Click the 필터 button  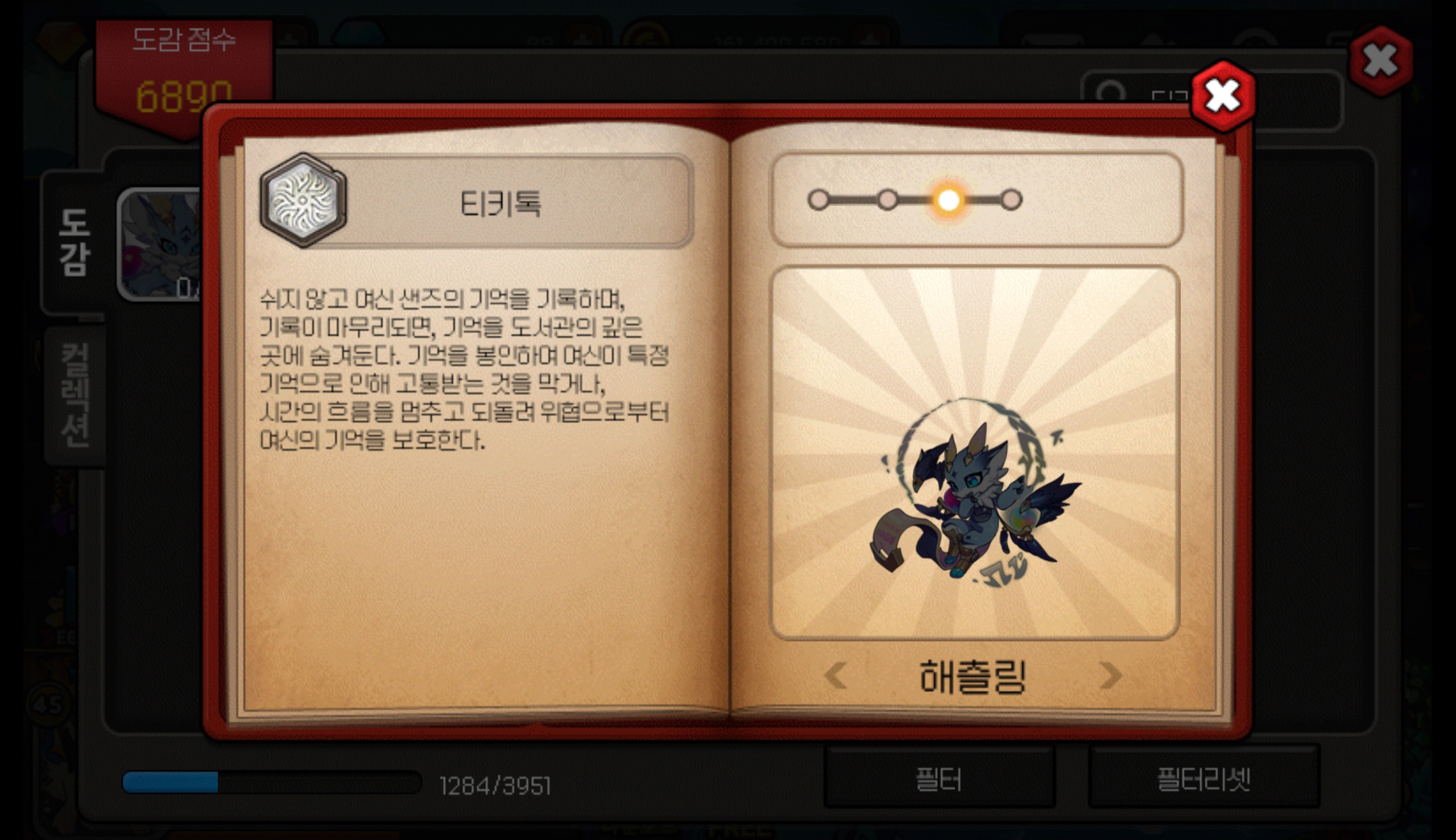(x=939, y=779)
